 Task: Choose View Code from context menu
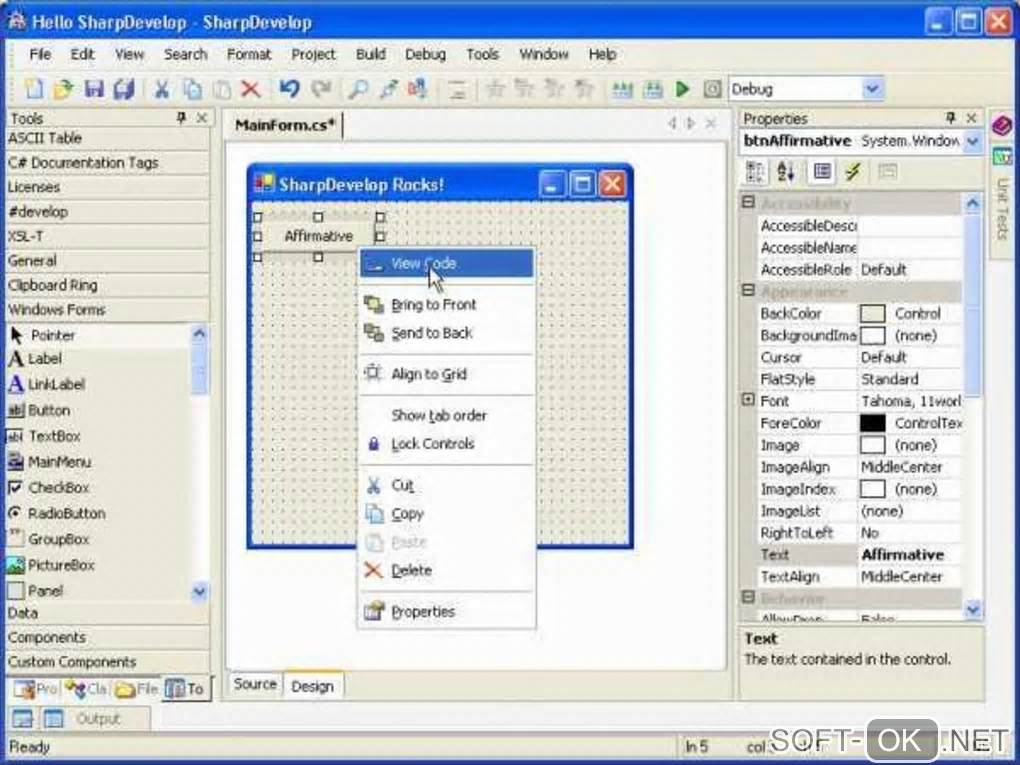tap(447, 263)
